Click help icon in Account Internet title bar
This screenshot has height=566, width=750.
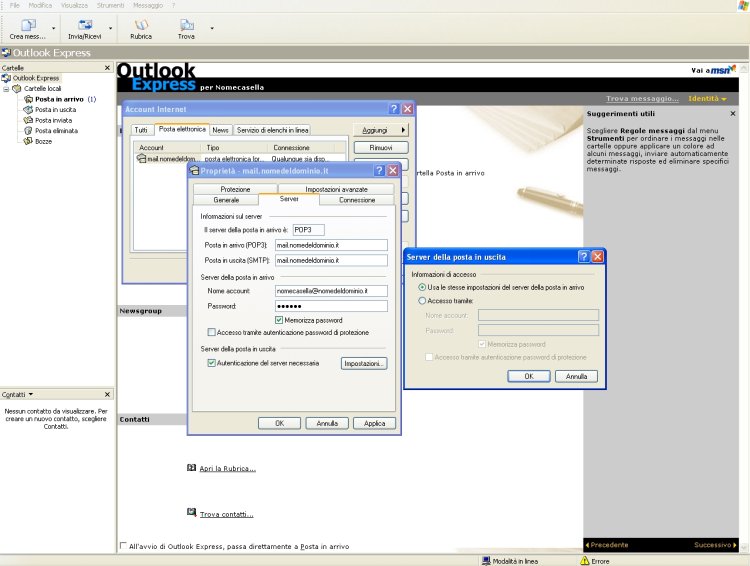click(x=393, y=109)
